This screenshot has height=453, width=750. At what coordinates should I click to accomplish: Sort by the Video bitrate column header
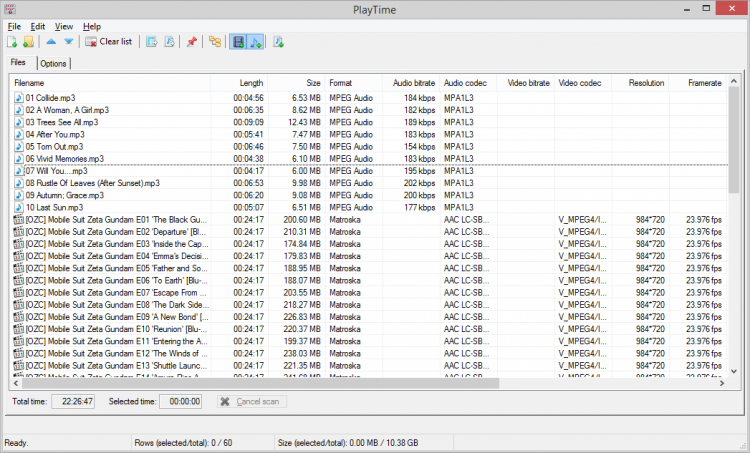tap(526, 83)
